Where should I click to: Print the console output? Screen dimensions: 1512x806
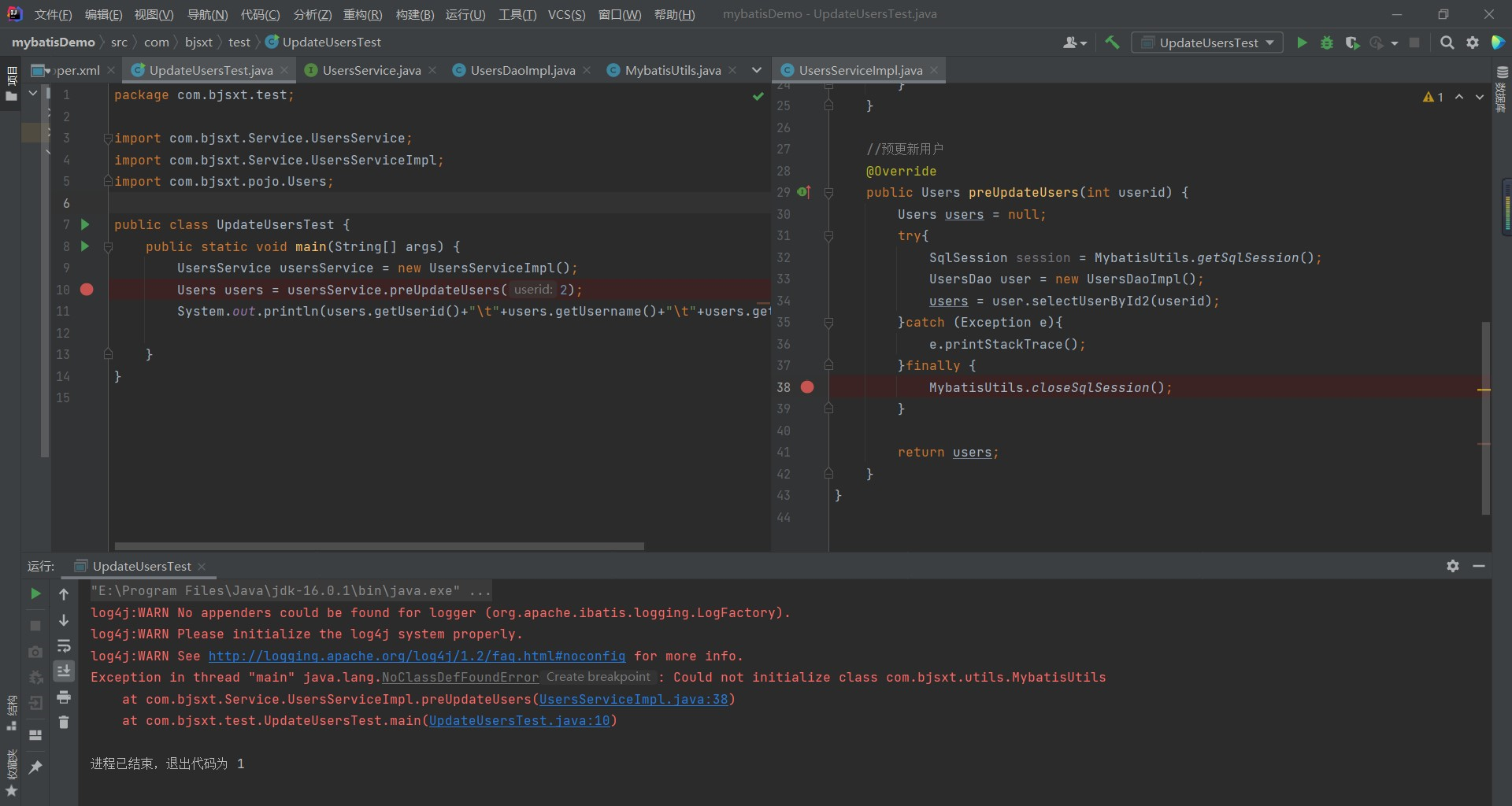[64, 697]
